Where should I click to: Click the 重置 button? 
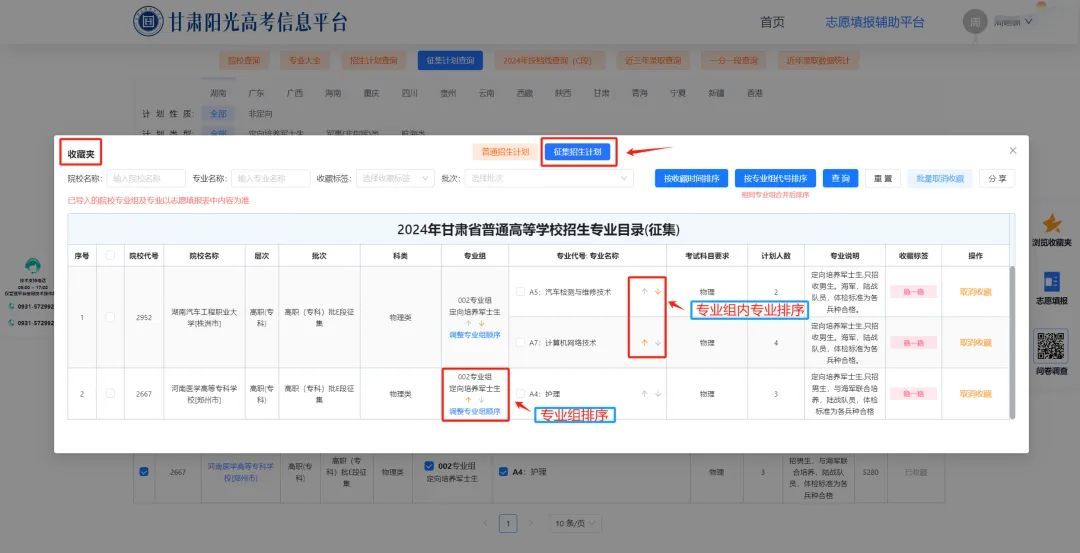pos(882,178)
